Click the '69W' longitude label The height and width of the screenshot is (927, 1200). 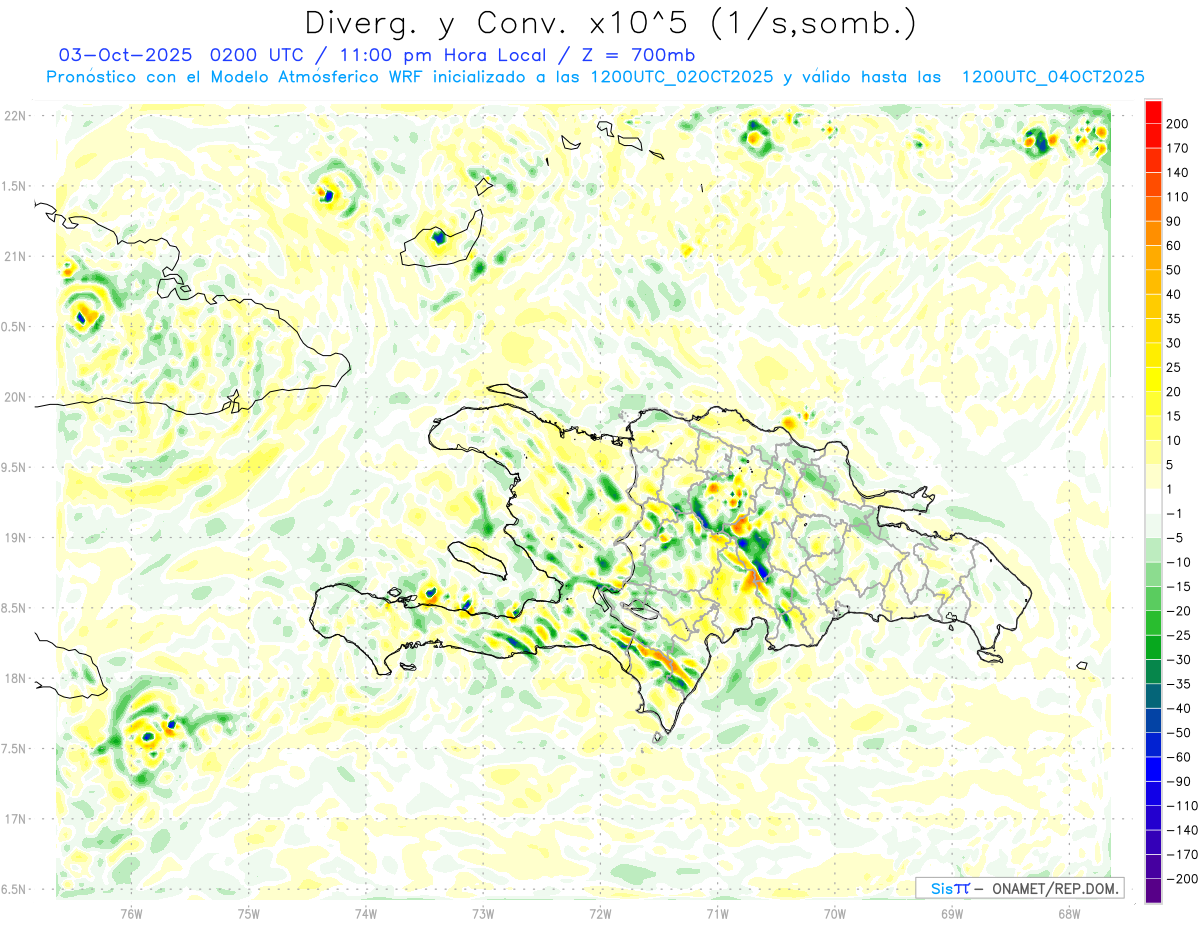pyautogui.click(x=952, y=912)
